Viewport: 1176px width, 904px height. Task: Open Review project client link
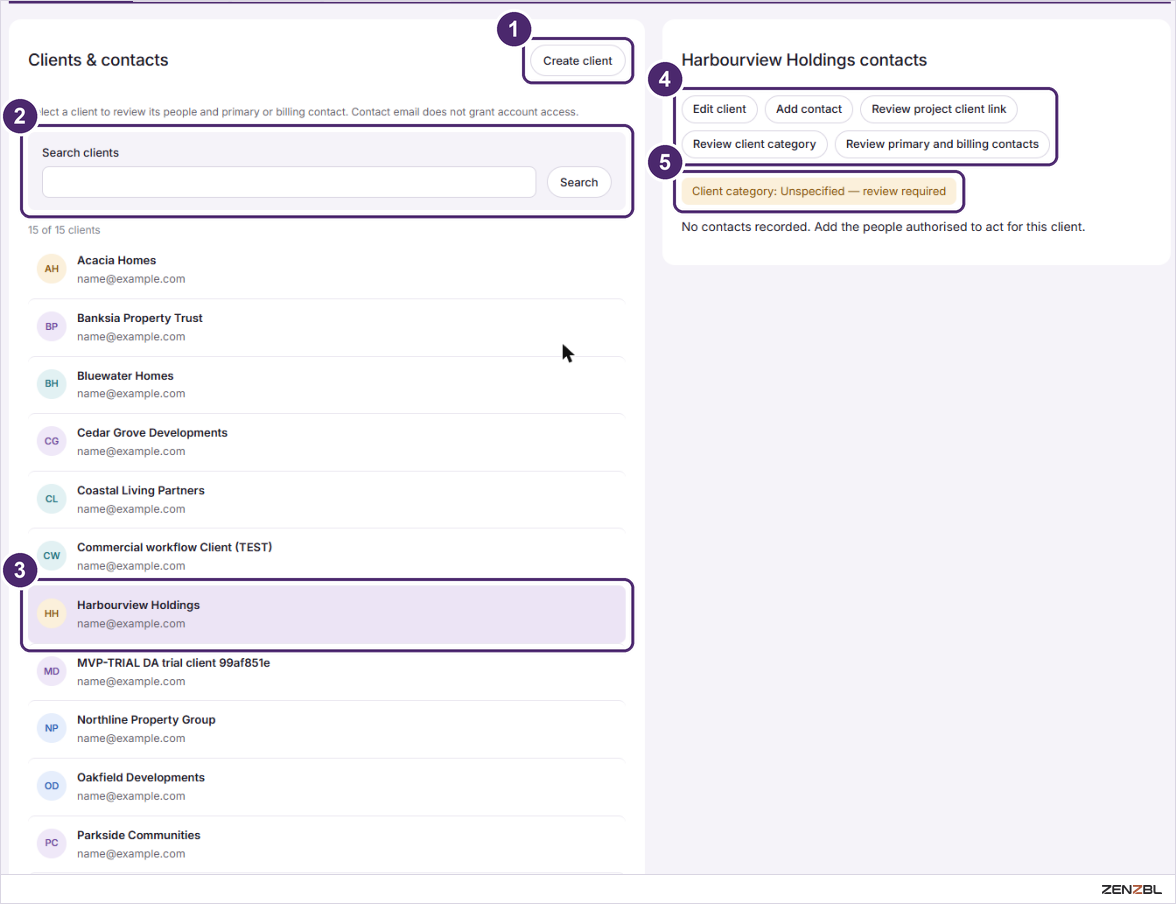938,109
